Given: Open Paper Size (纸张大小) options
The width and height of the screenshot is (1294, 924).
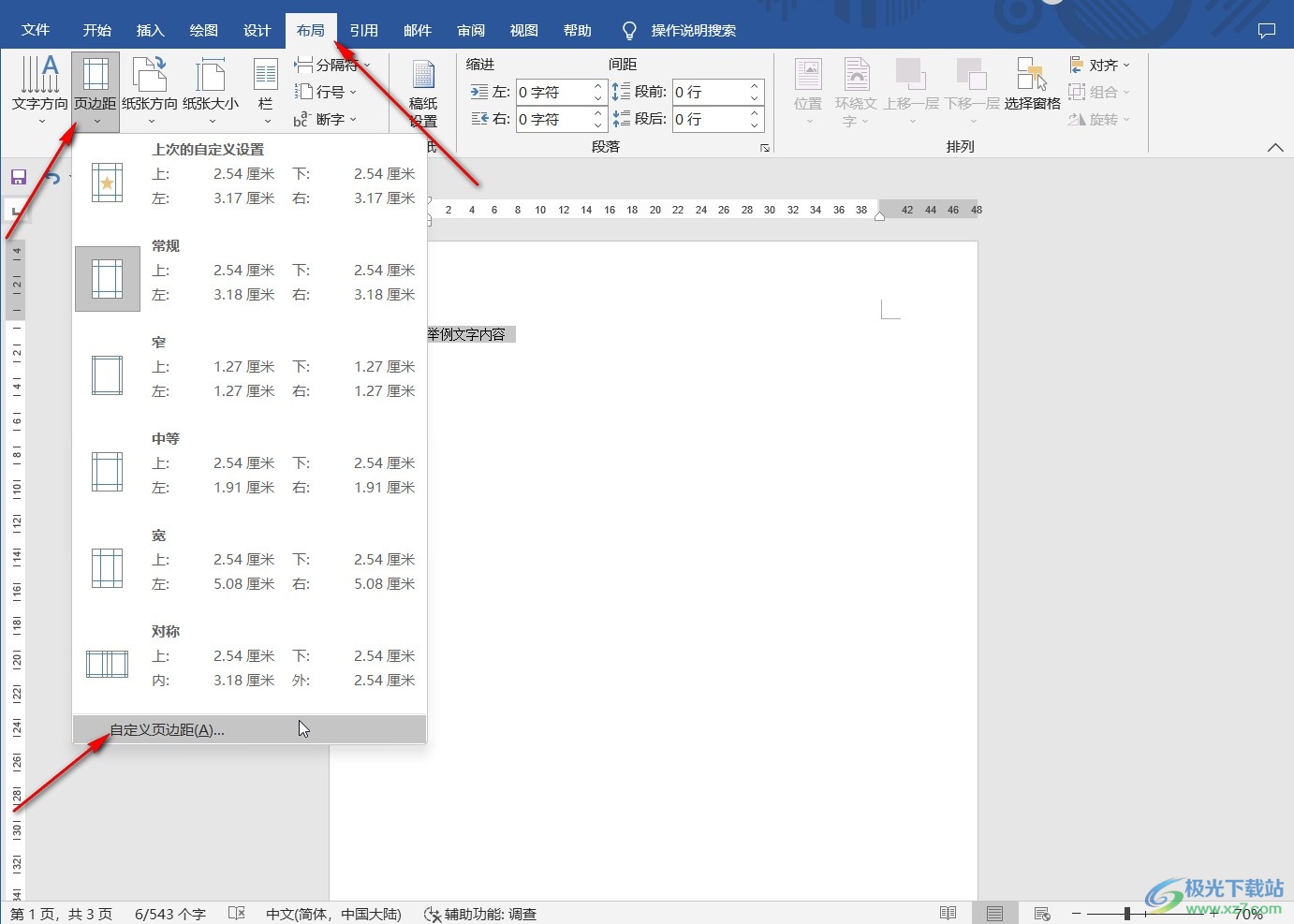Looking at the screenshot, I should pyautogui.click(x=211, y=91).
